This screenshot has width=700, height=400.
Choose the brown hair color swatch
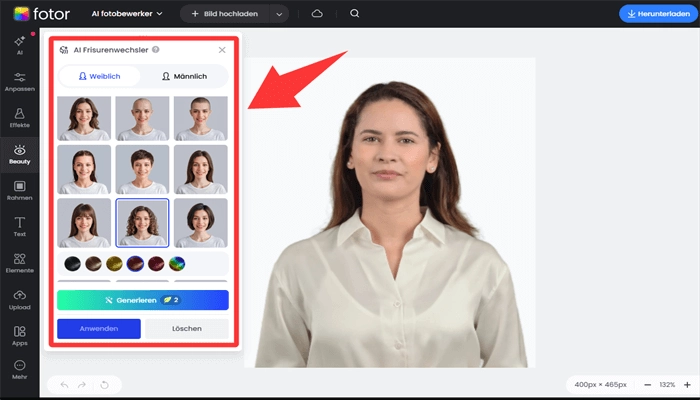coord(93,264)
